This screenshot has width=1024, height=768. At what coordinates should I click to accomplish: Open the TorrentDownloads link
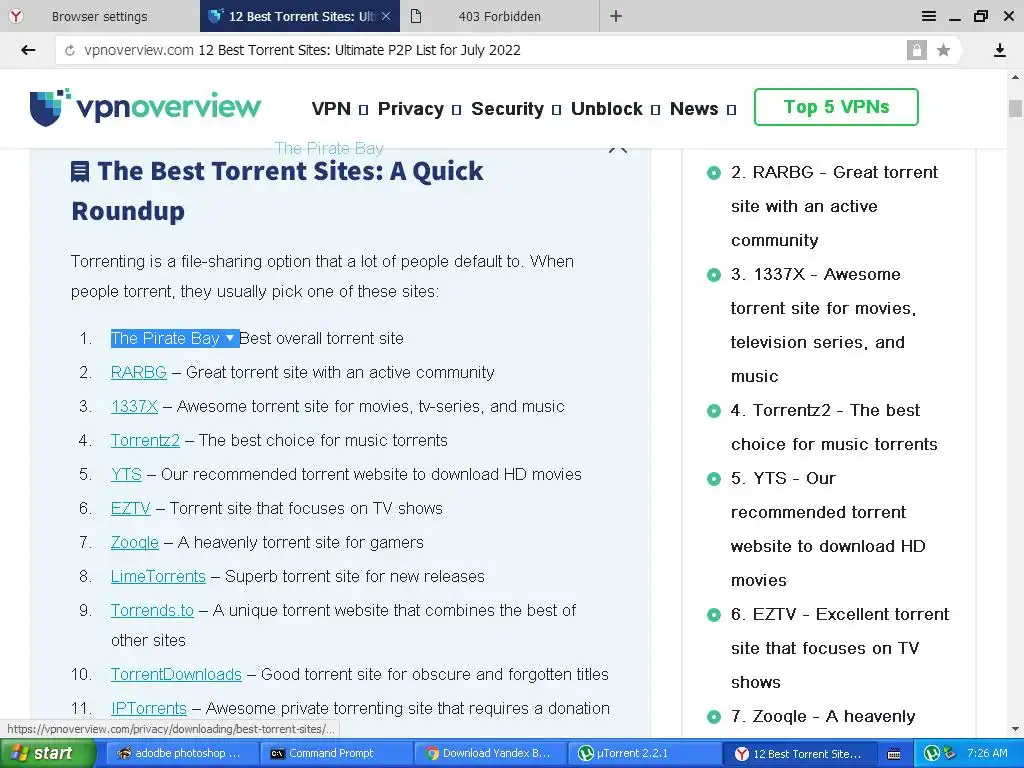(x=176, y=674)
